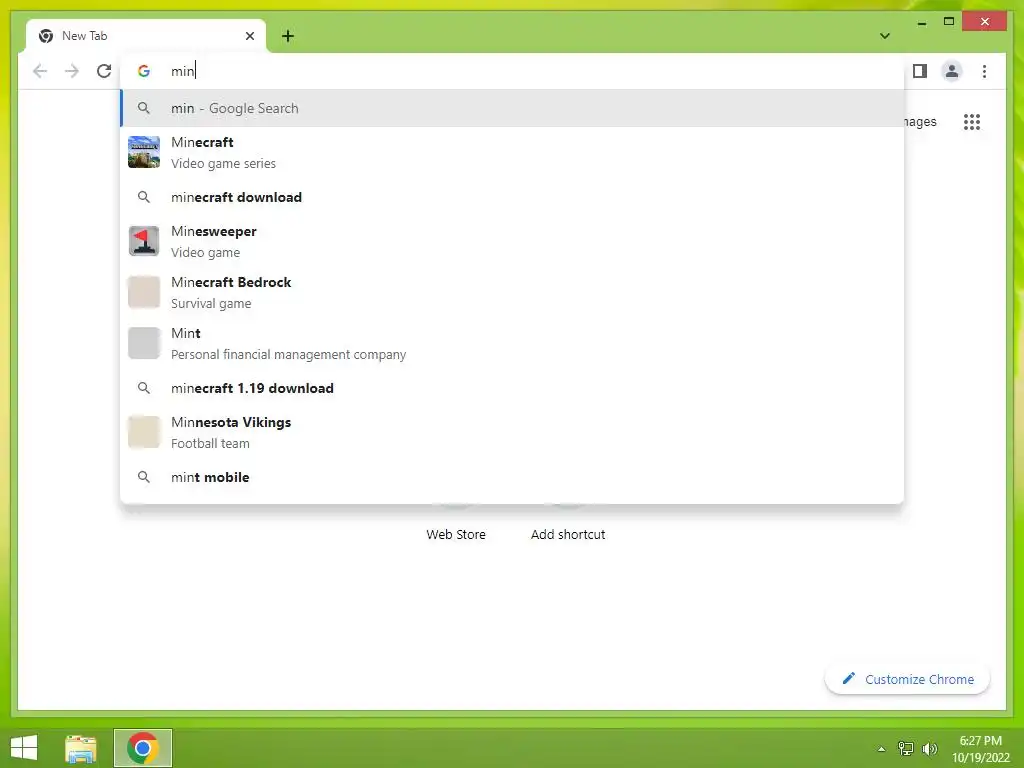The height and width of the screenshot is (768, 1024).
Task: Open the Windows Start menu
Action: pyautogui.click(x=24, y=748)
